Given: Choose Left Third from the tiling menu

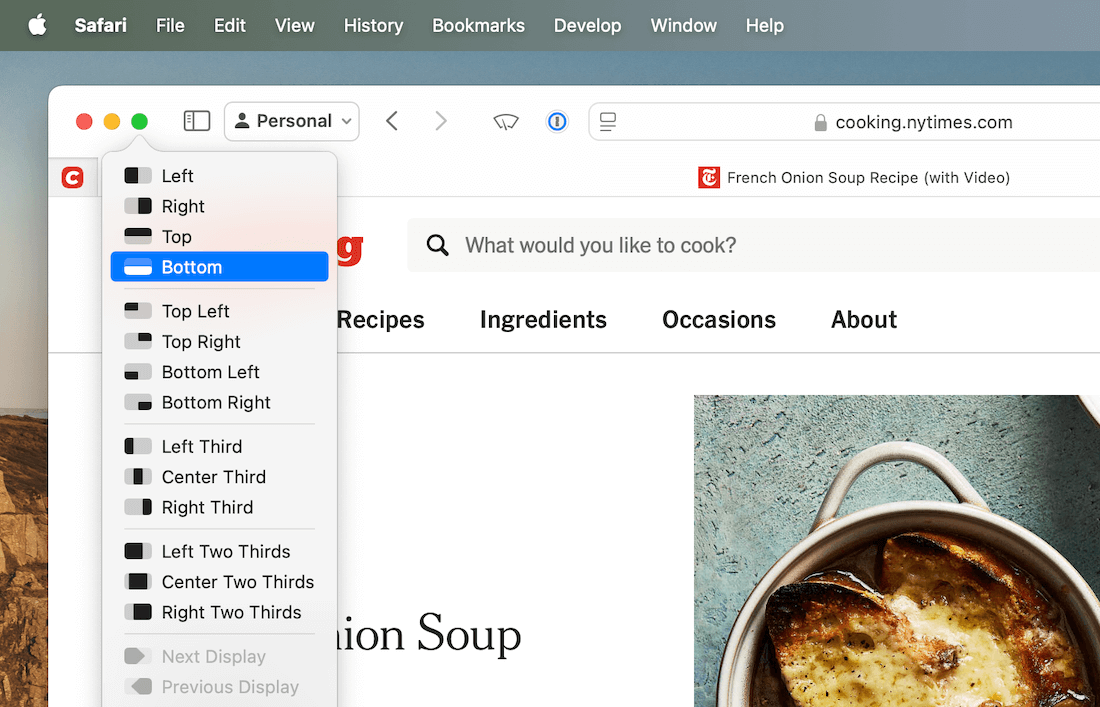Looking at the screenshot, I should click(x=201, y=446).
